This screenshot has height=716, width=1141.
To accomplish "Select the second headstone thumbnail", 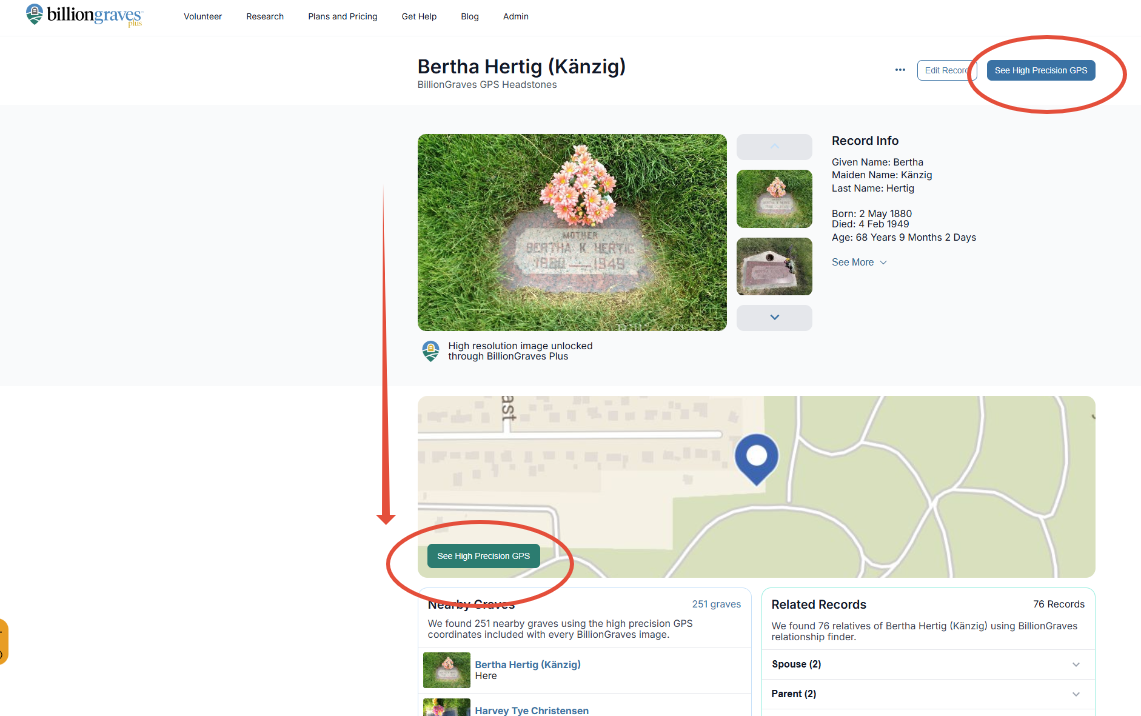I will tap(774, 266).
